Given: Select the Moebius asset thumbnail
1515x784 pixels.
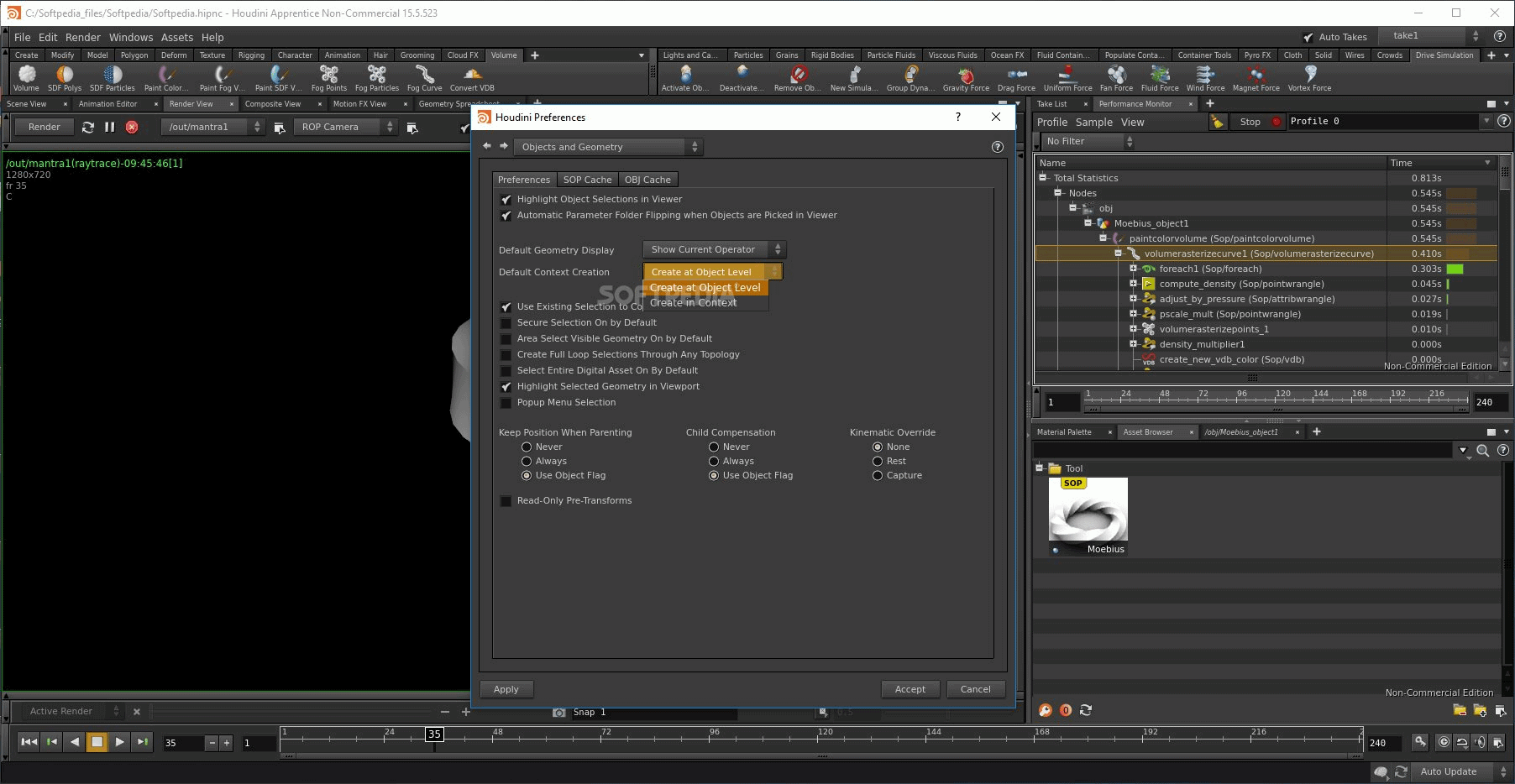Looking at the screenshot, I should pyautogui.click(x=1088, y=515).
